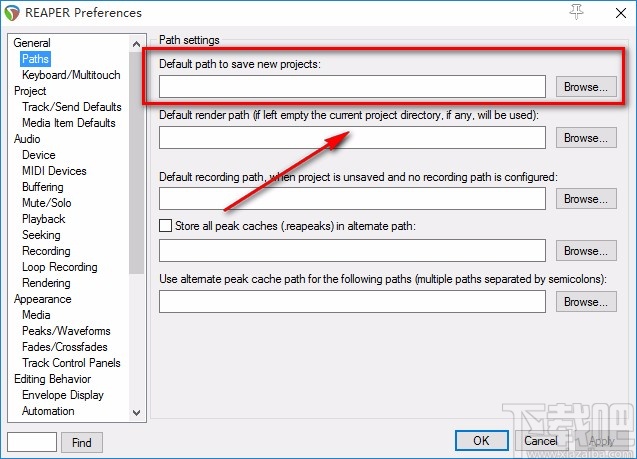Viewport: 637px width, 459px height.
Task: Select the Editing Behavior category
Action: click(x=52, y=379)
